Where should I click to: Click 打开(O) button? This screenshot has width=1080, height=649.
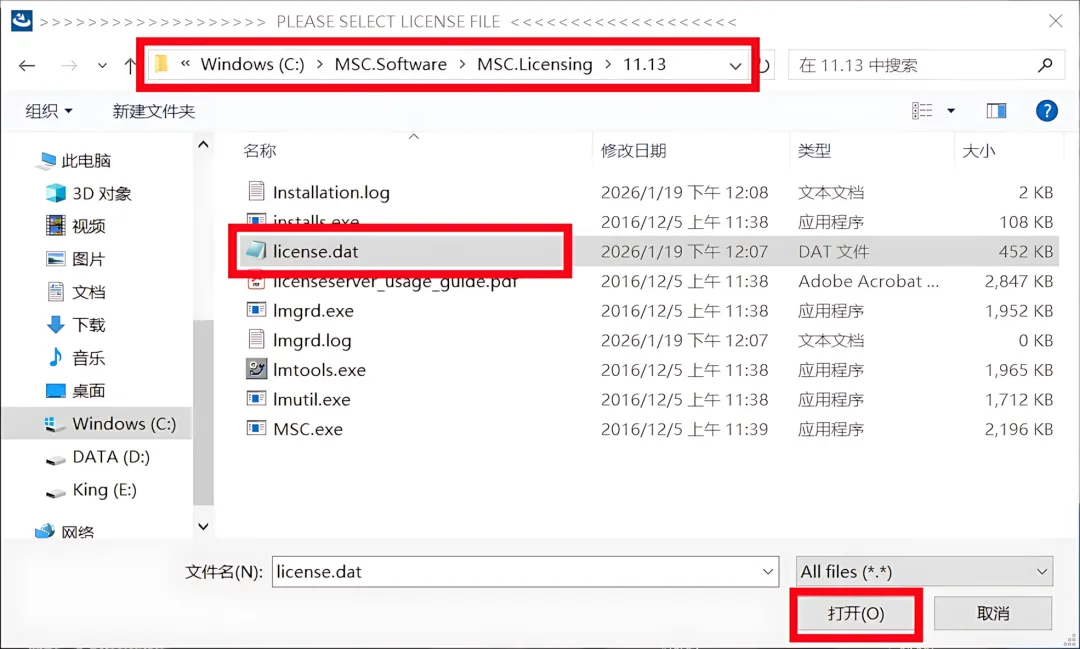tap(855, 613)
